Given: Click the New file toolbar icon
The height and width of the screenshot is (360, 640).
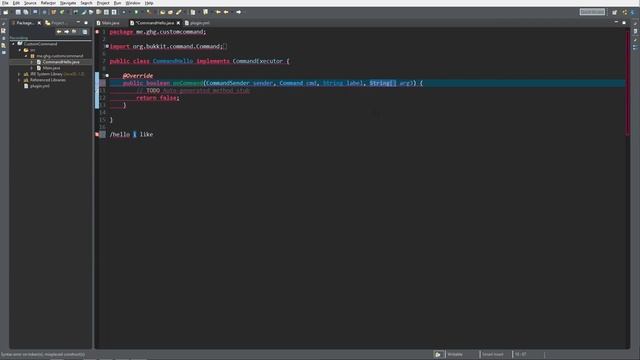Looking at the screenshot, I should 6,12.
